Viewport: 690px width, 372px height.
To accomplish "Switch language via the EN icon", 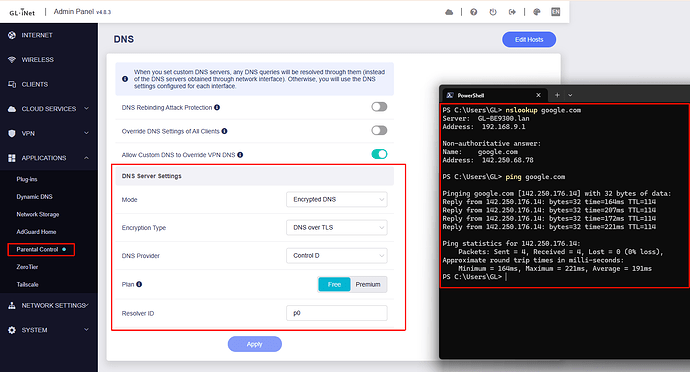I will [x=556, y=12].
